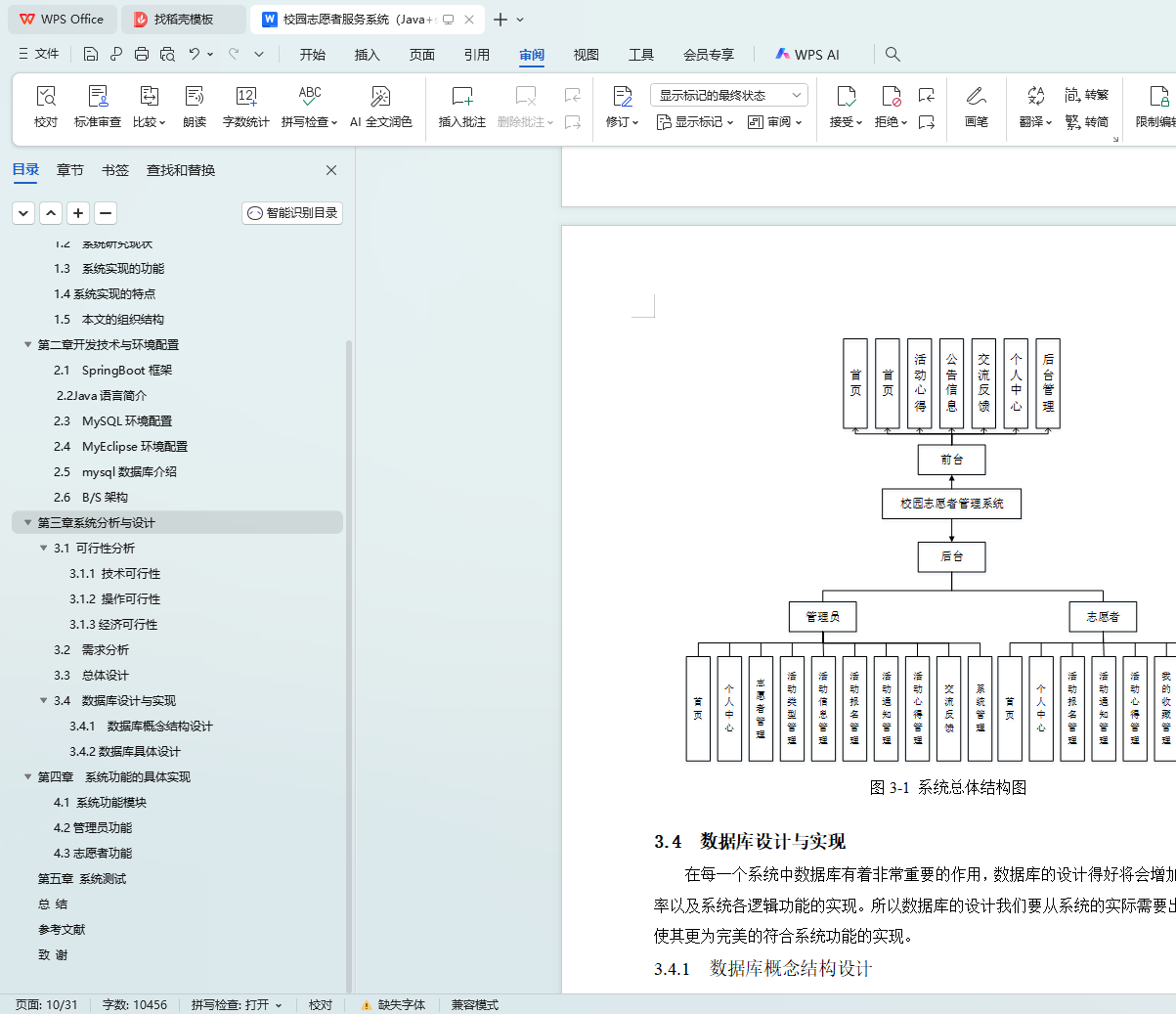Jump to 参考文献 heading in outline
Screen dimensions: 1176x1014
pyautogui.click(x=62, y=929)
